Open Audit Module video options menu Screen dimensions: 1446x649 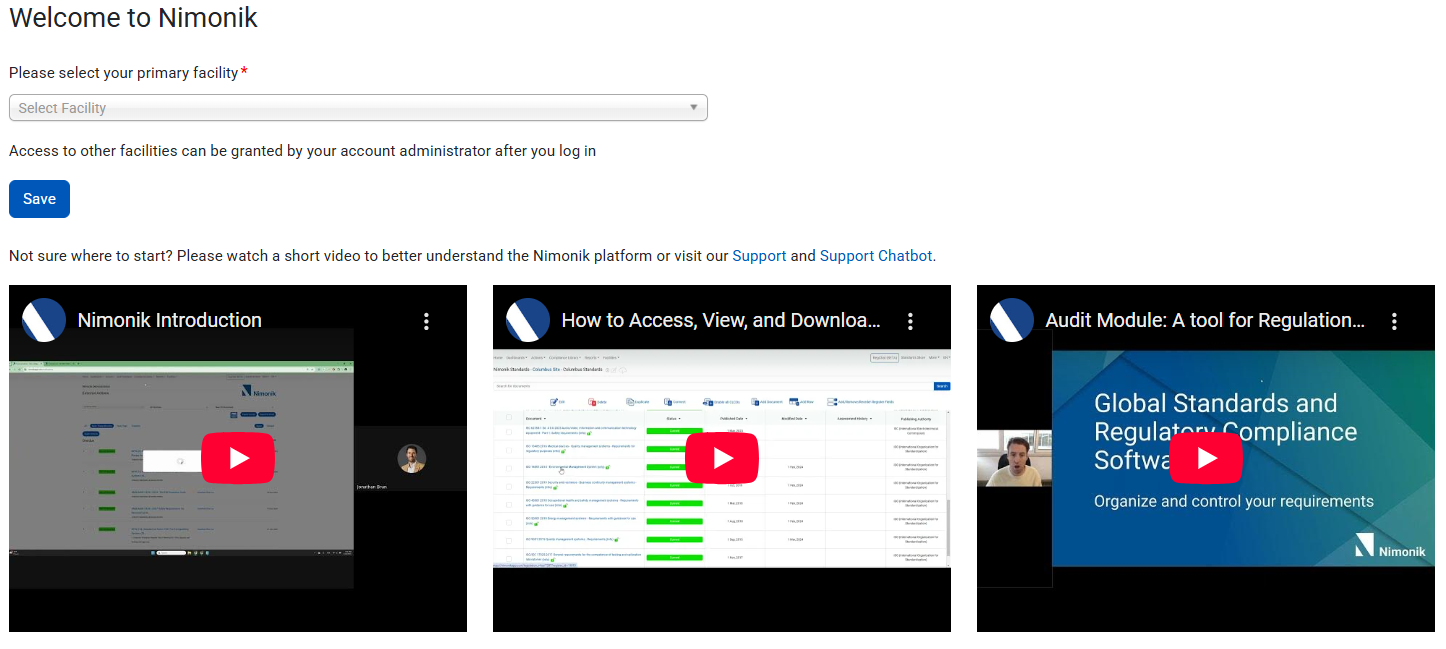tap(1394, 321)
